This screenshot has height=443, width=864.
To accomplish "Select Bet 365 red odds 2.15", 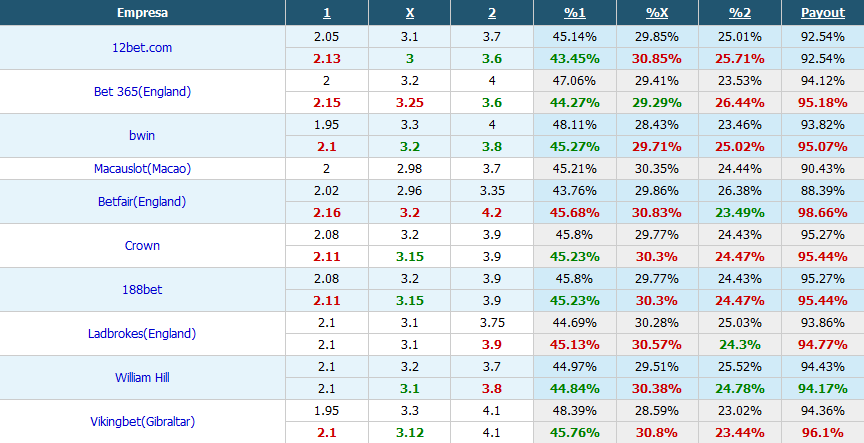I will [x=327, y=103].
